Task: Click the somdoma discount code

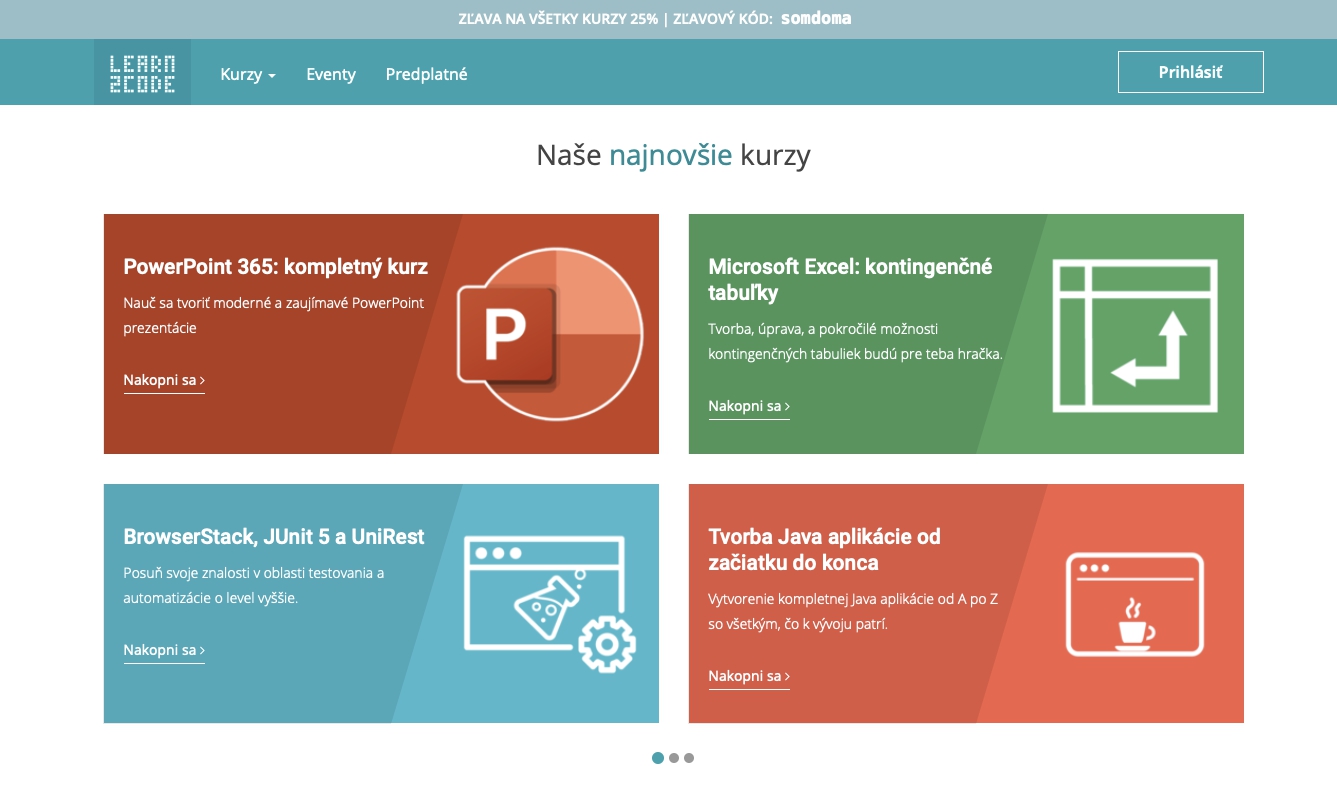Action: (x=816, y=19)
